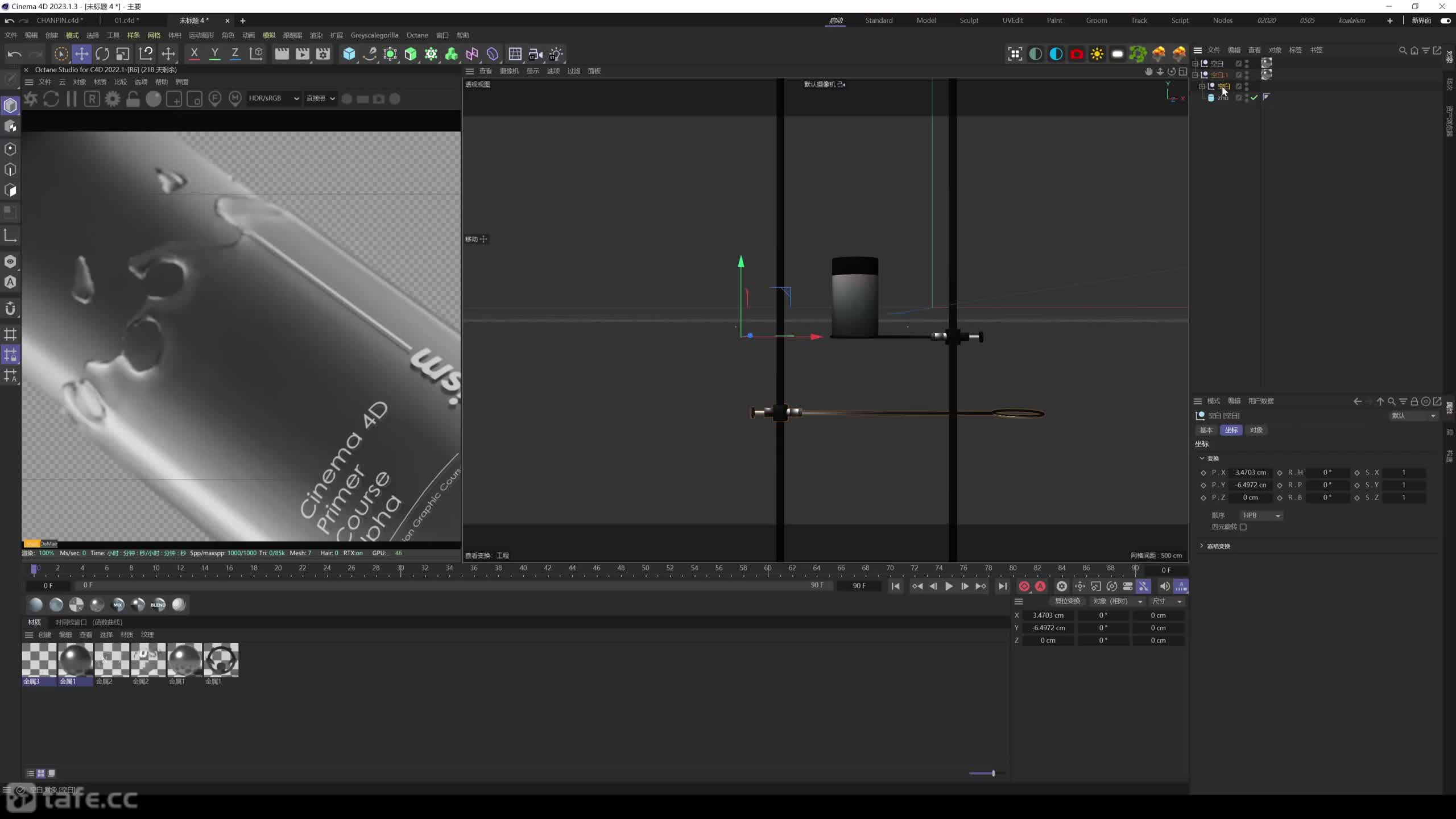Toggle coordinate system world/object switch
The width and height of the screenshot is (1456, 819).
click(x=257, y=54)
